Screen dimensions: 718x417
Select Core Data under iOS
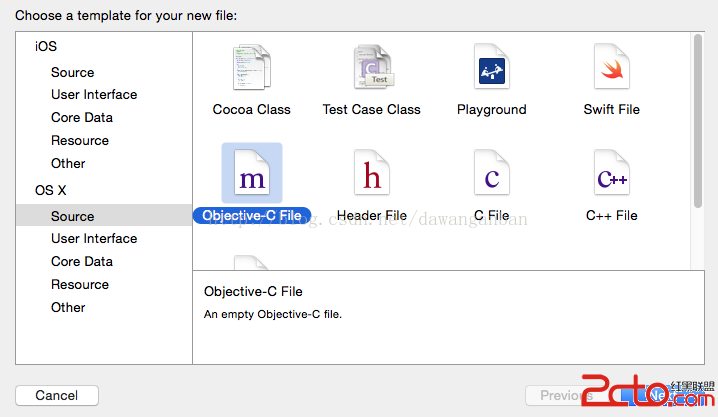82,117
